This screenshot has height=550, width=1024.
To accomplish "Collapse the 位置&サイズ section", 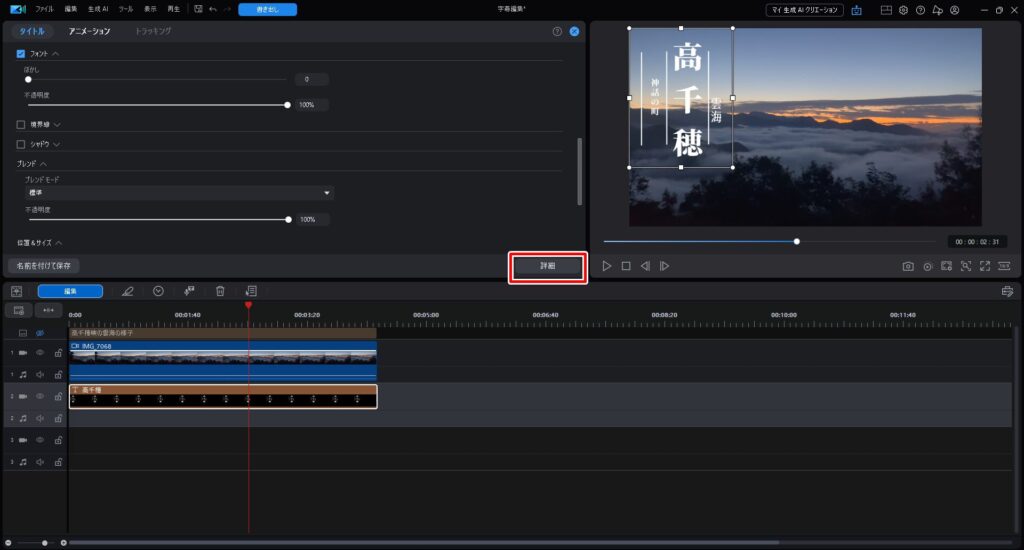I will coord(59,243).
